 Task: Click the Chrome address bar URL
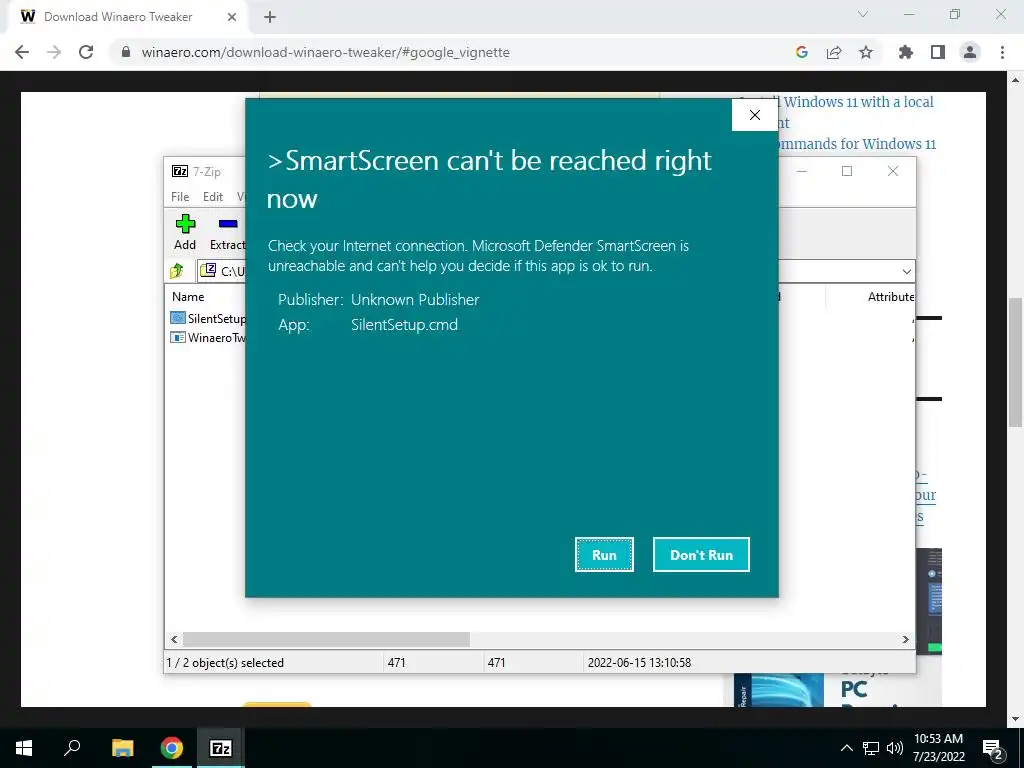[x=325, y=52]
